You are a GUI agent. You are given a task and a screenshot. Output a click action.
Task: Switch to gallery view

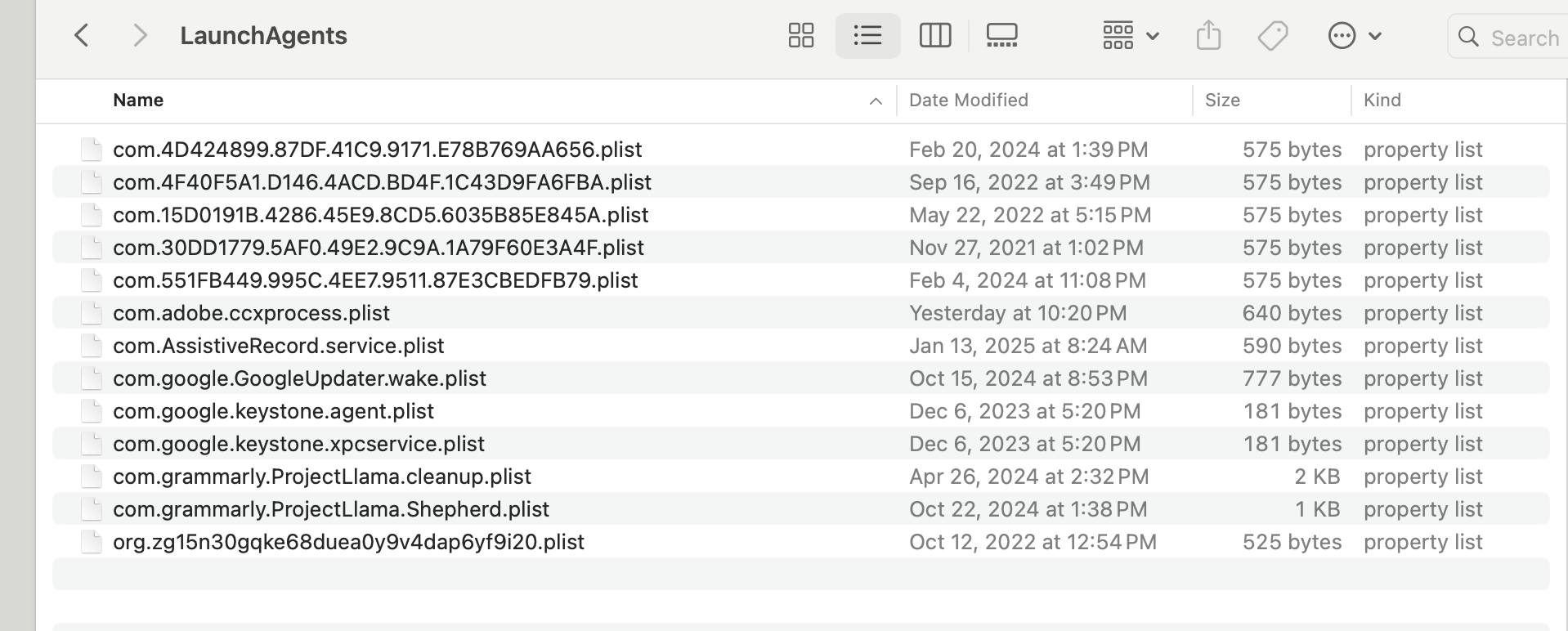1001,36
